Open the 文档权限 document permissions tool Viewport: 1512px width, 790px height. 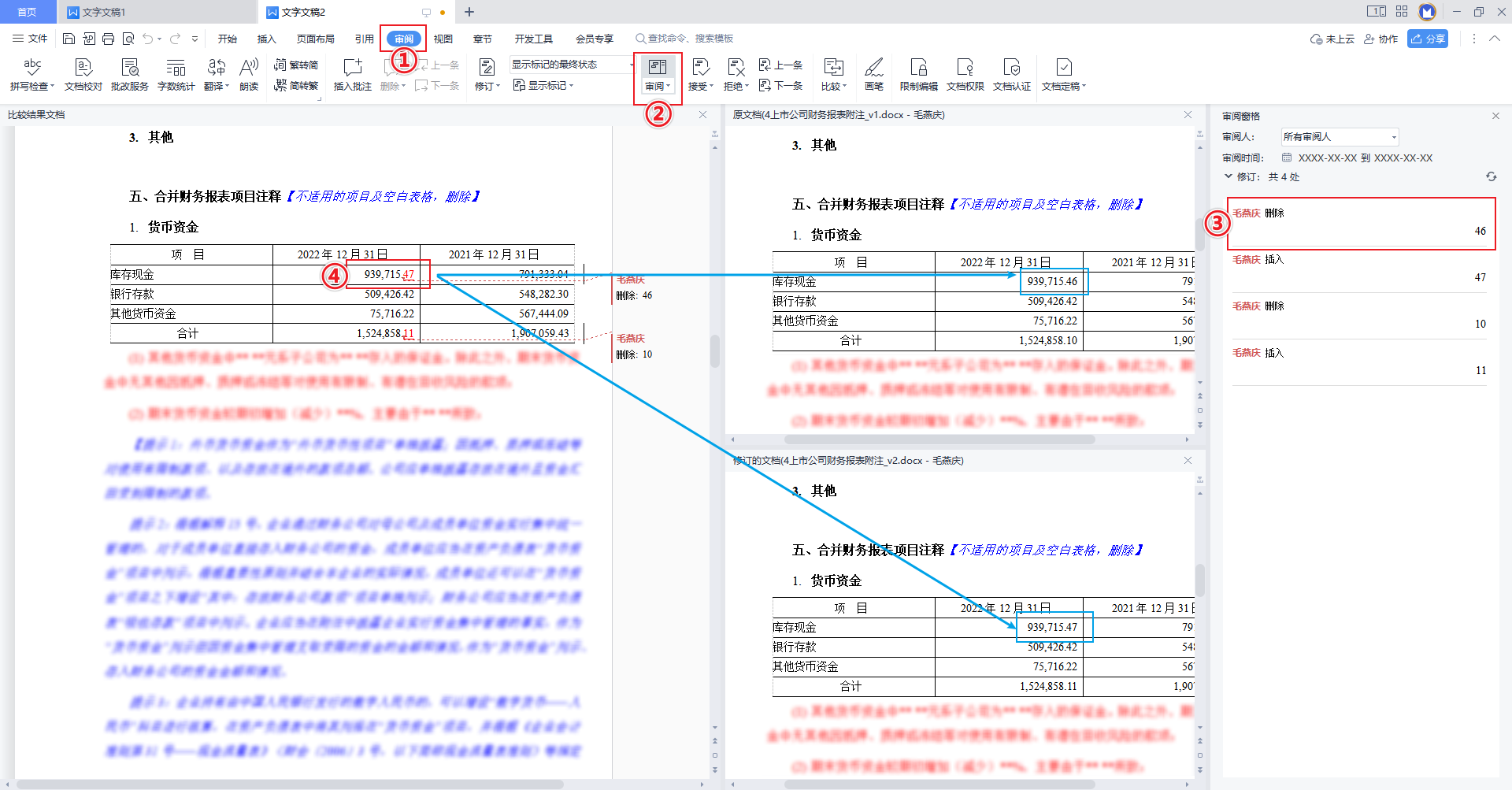(965, 74)
